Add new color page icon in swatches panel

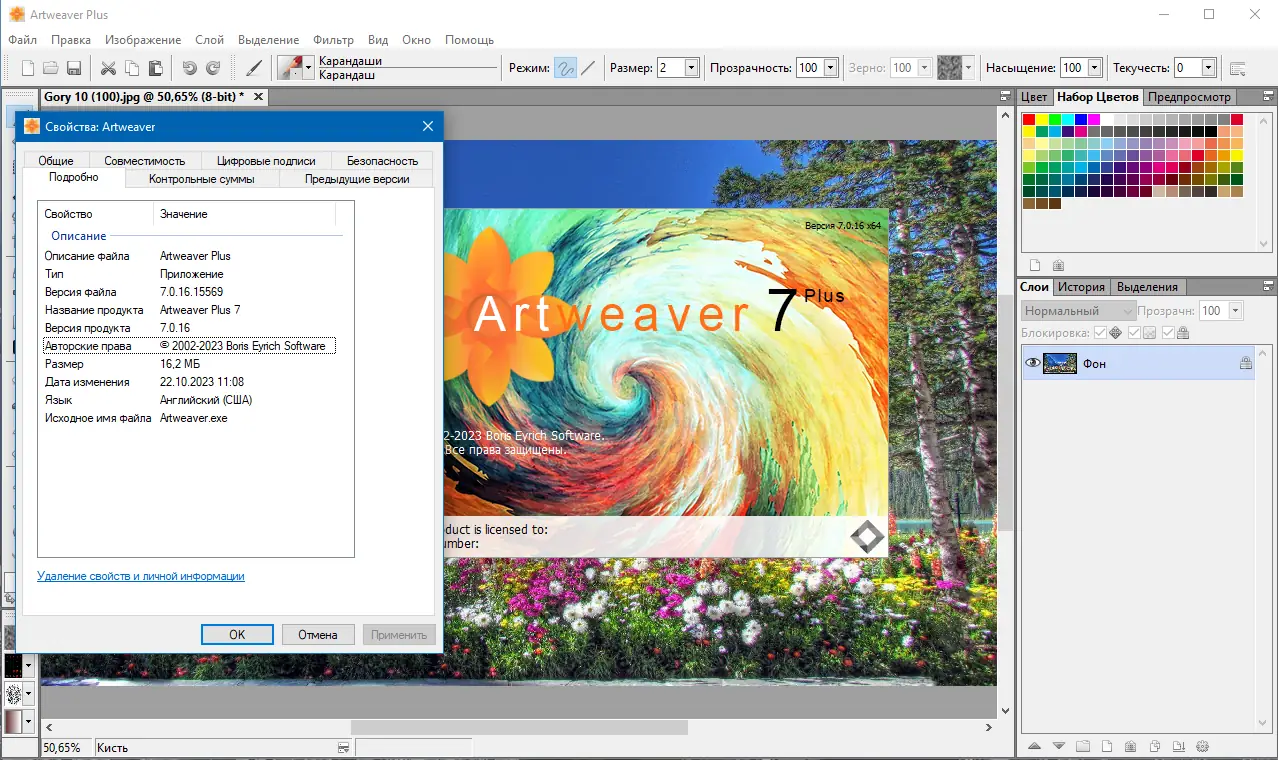coord(1035,265)
